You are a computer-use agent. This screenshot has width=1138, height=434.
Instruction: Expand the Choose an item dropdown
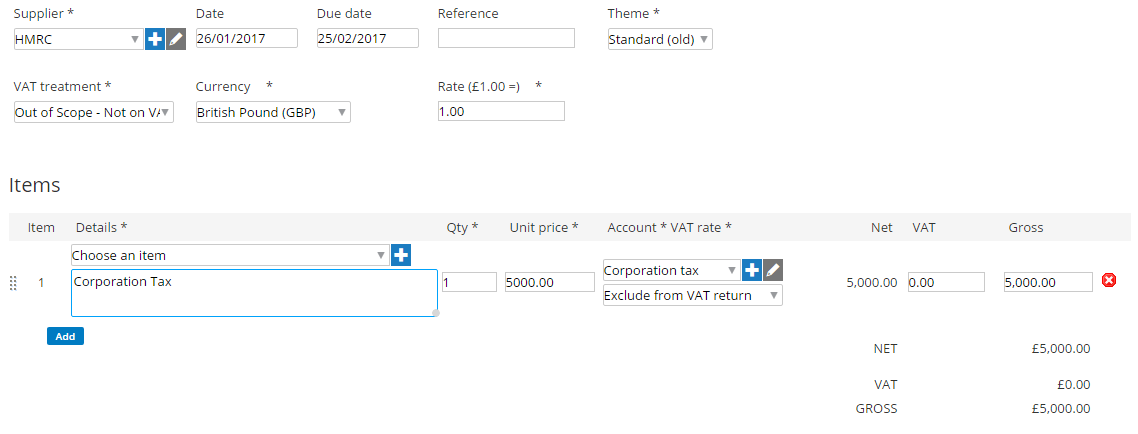[229, 255]
